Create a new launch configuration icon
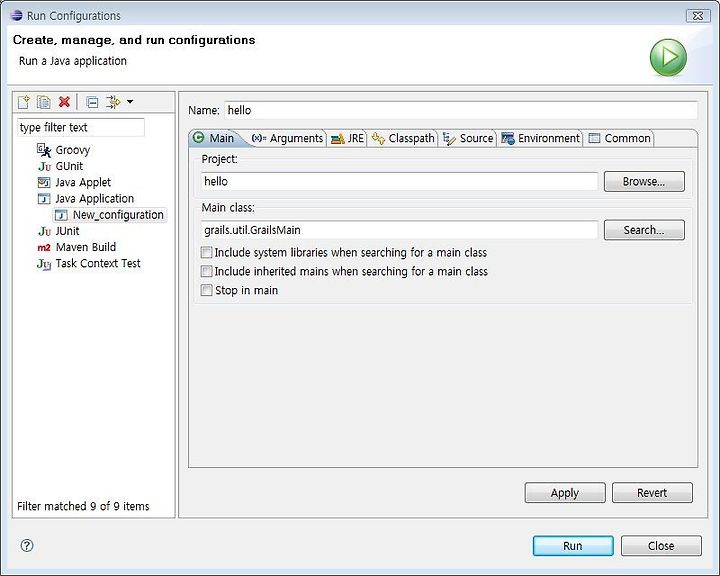The width and height of the screenshot is (720, 576). (23, 102)
